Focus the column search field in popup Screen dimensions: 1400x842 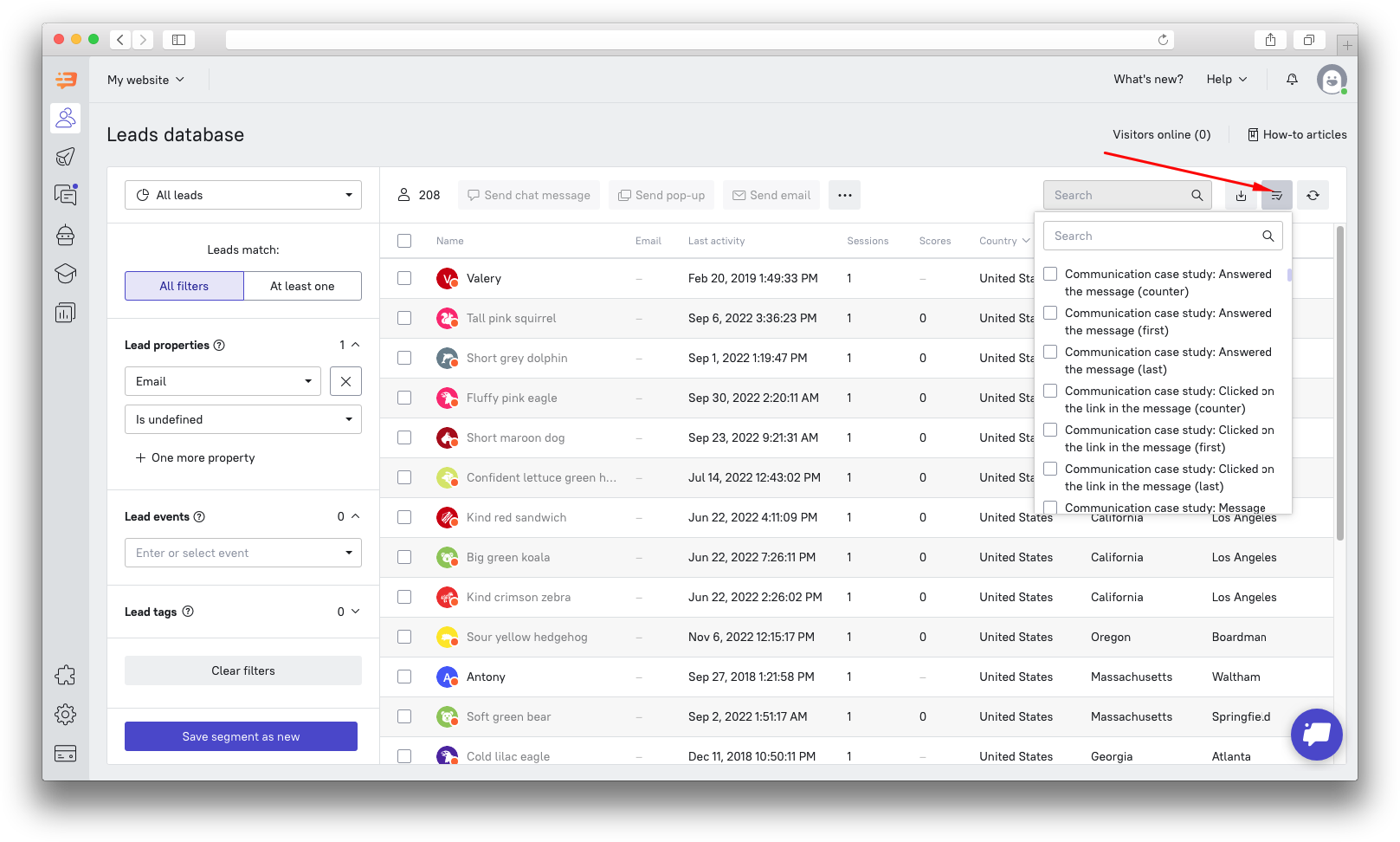point(1163,236)
